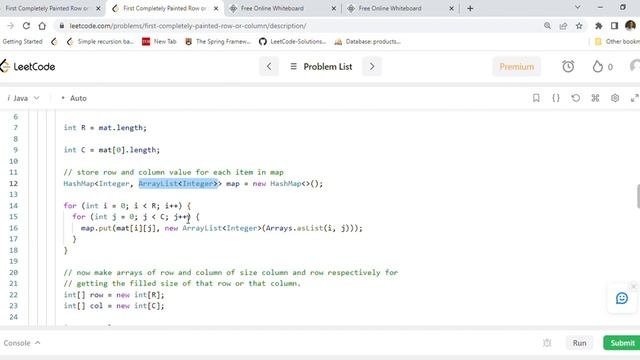Click the Auto indicator in editor toolbar
Image resolution: width=640 pixels, height=360 pixels.
click(x=74, y=98)
